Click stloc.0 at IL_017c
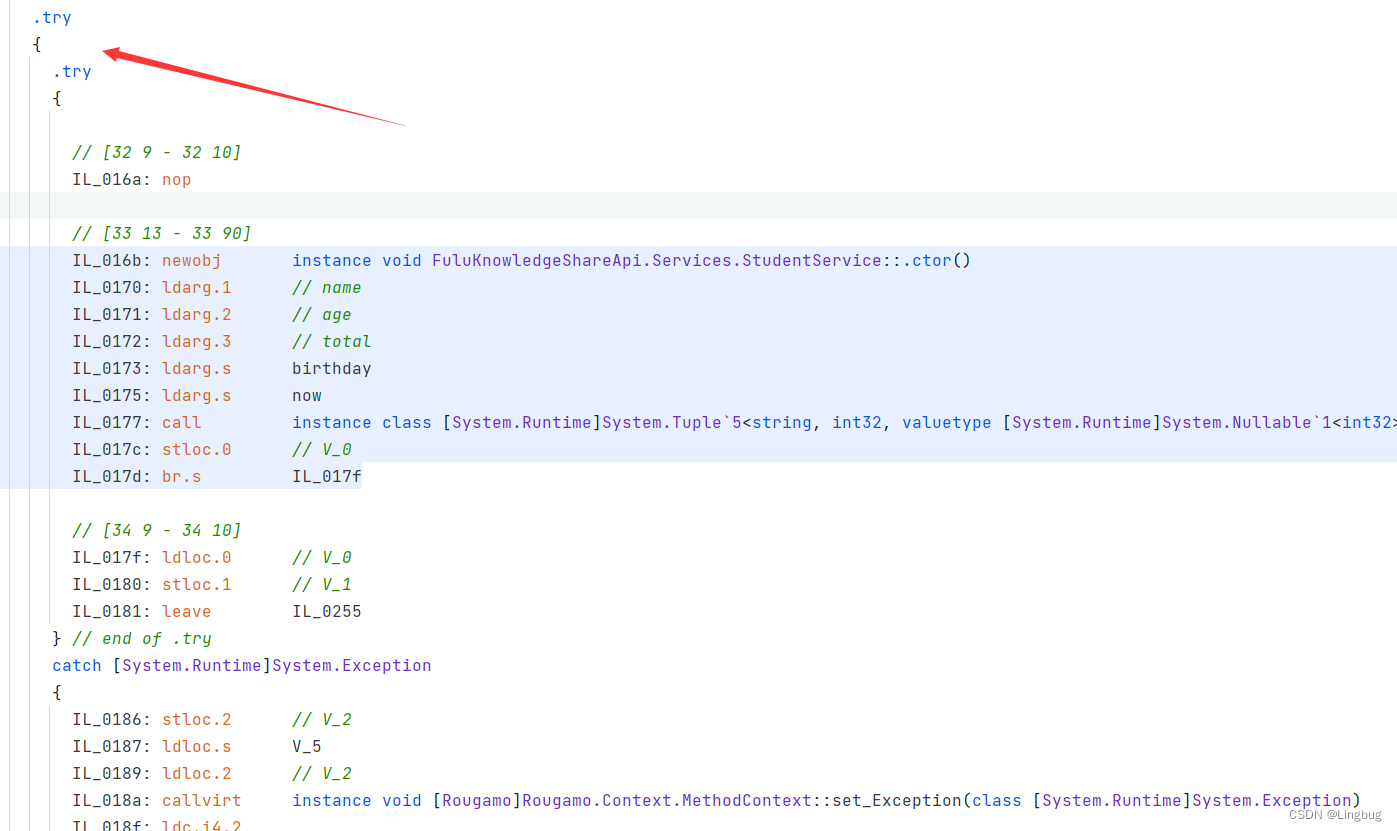 coord(197,450)
